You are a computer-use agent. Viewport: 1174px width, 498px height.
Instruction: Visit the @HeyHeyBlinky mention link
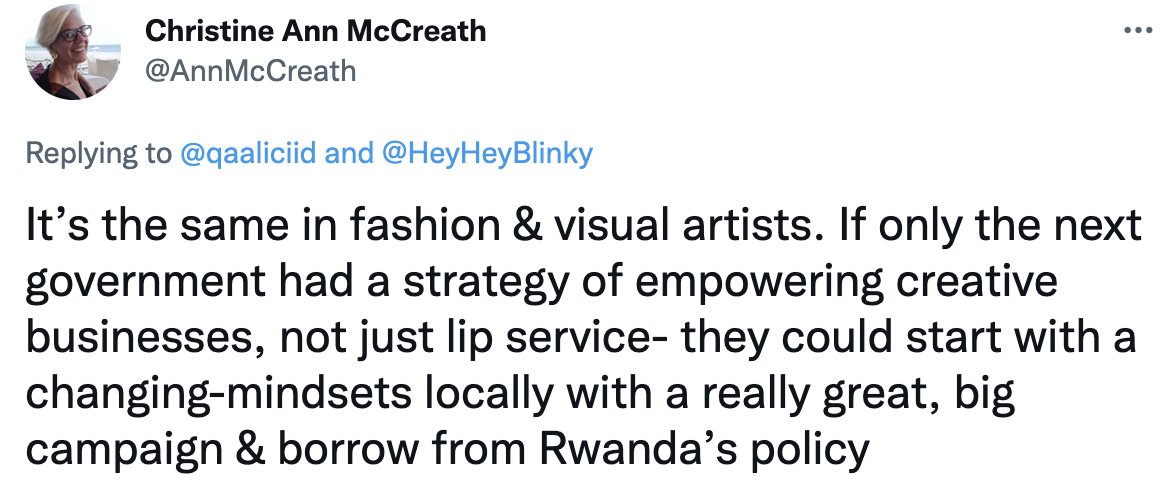point(487,153)
